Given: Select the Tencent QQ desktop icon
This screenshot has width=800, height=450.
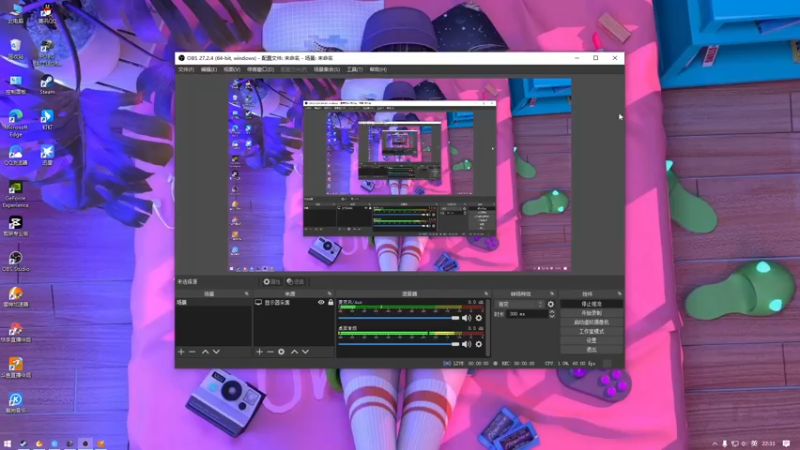Looking at the screenshot, I should pos(47,14).
